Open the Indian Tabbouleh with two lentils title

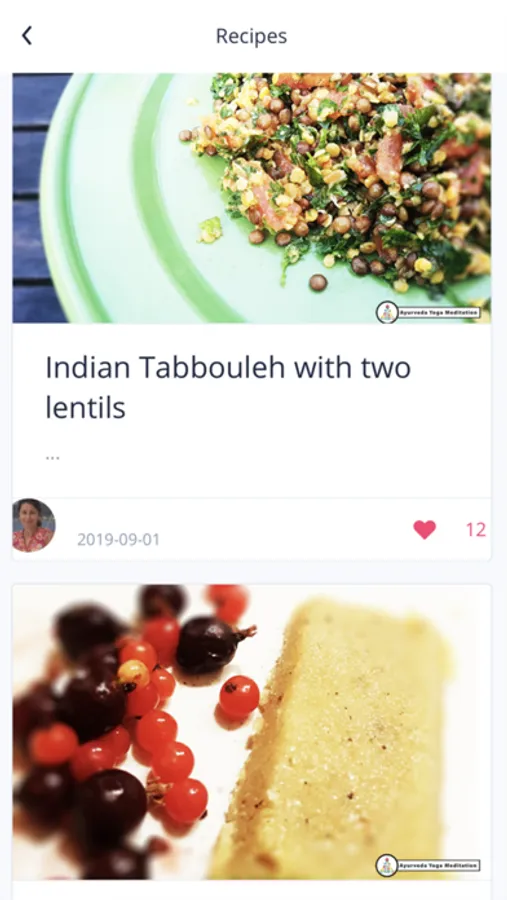(228, 387)
